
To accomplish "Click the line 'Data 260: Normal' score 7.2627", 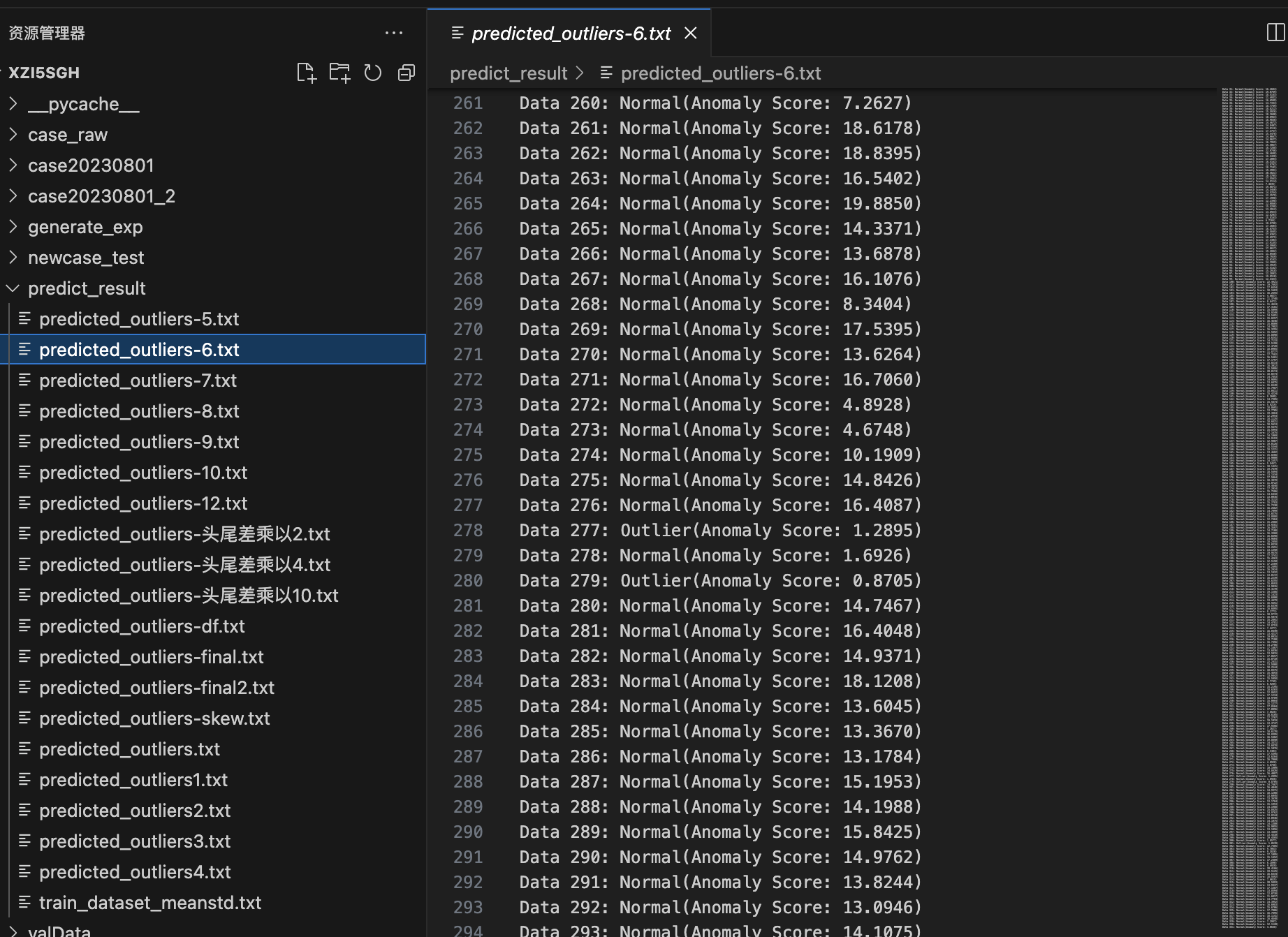I will [x=716, y=103].
